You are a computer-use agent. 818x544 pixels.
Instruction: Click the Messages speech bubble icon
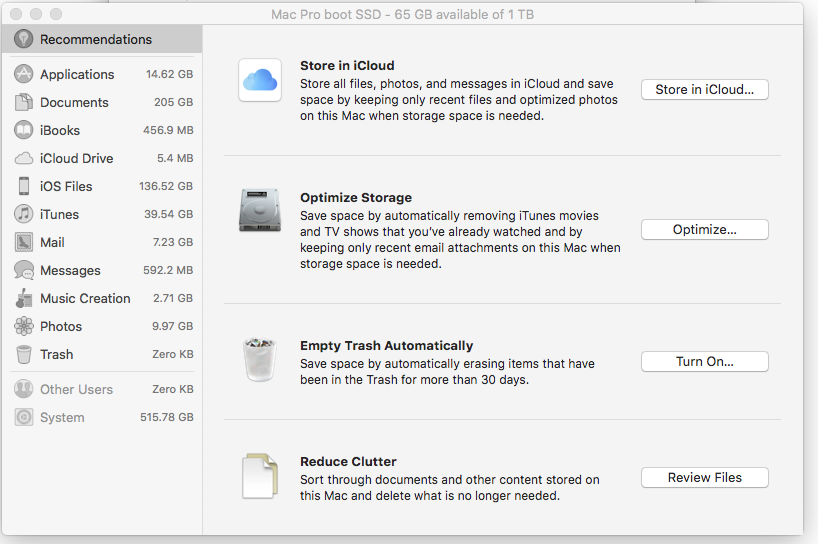[24, 270]
